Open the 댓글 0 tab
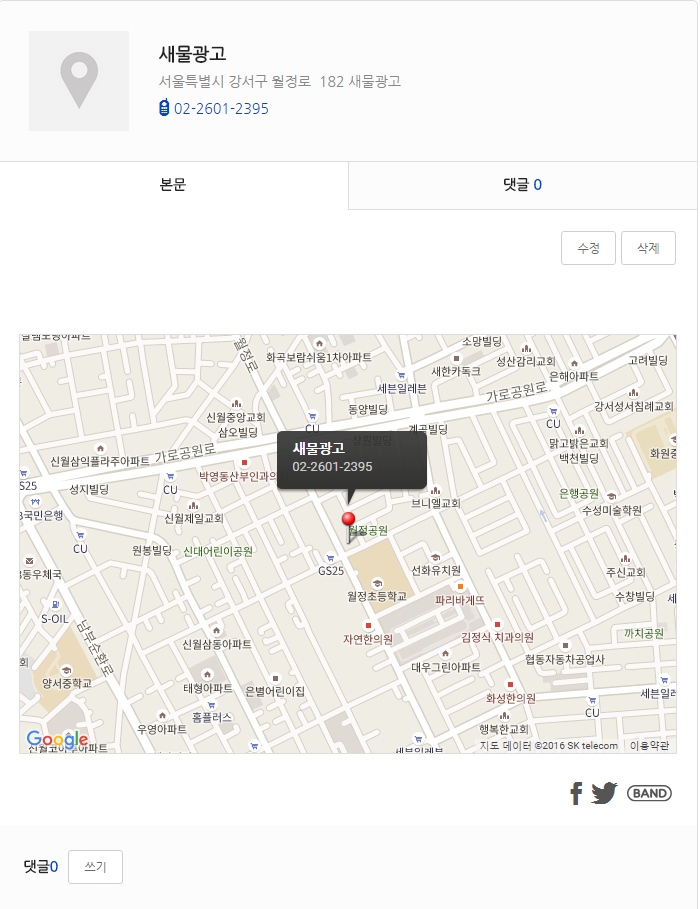 tap(523, 185)
